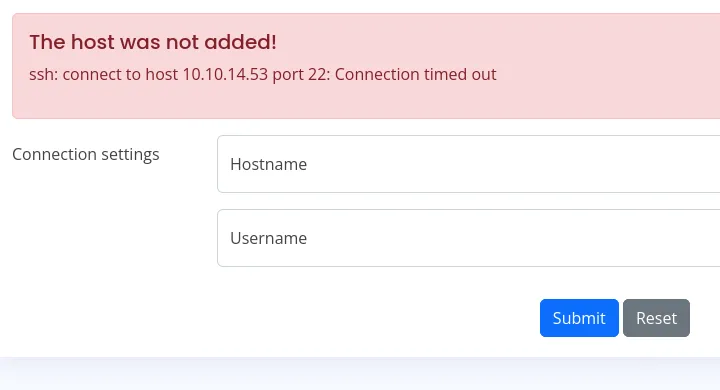The height and width of the screenshot is (390, 720).
Task: Click the "Connection timed out" text
Action: tap(416, 74)
